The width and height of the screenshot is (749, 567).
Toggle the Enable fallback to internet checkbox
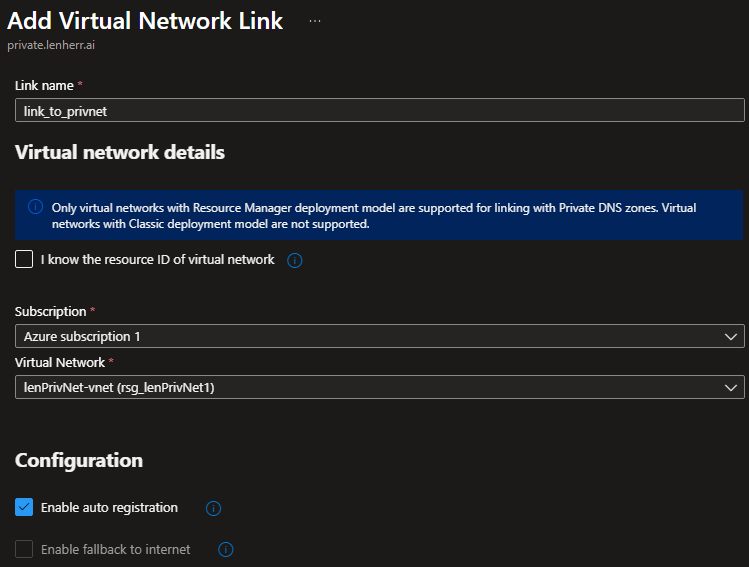24,549
